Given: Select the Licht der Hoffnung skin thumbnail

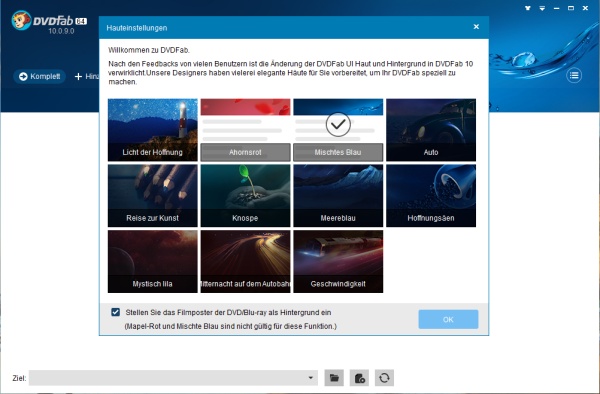Looking at the screenshot, I should pos(153,130).
